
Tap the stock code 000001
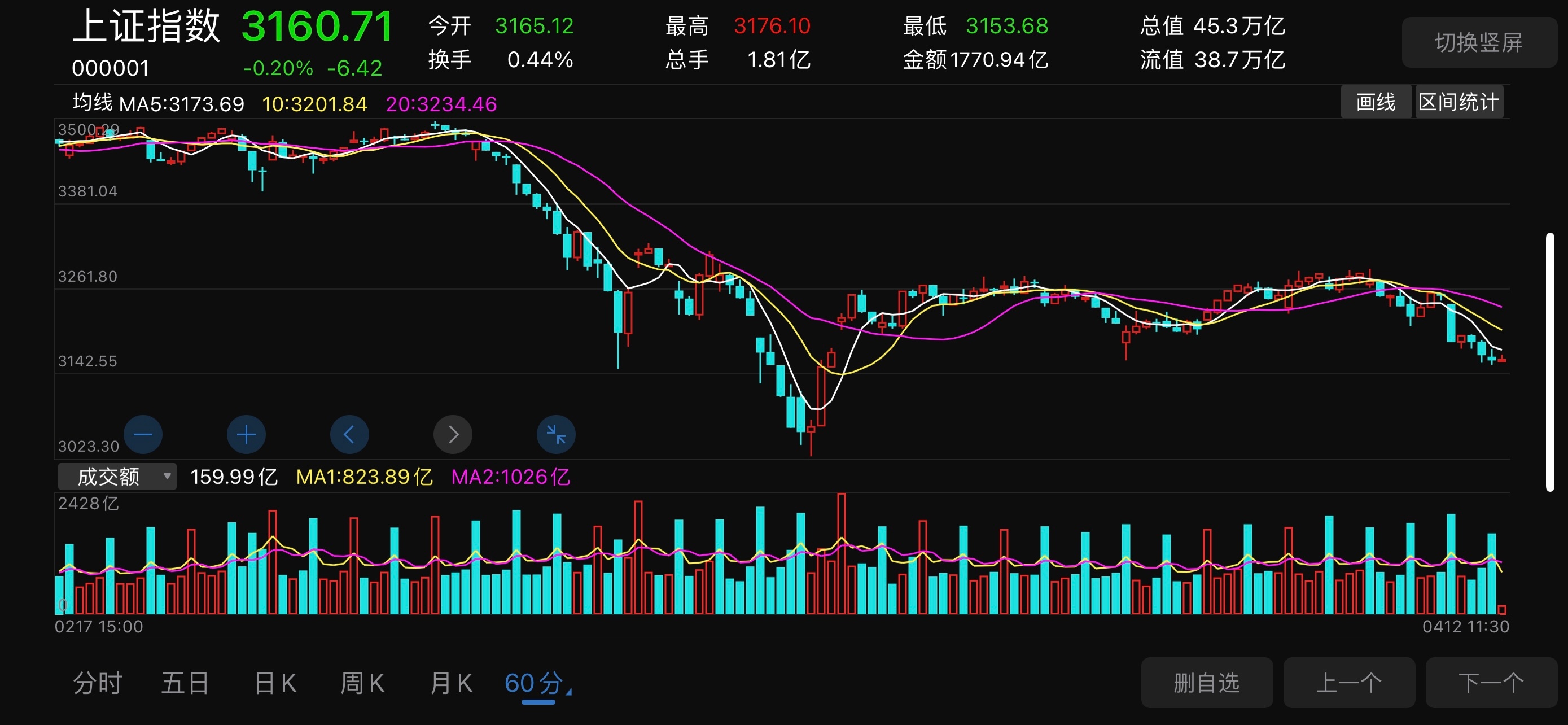click(111, 68)
